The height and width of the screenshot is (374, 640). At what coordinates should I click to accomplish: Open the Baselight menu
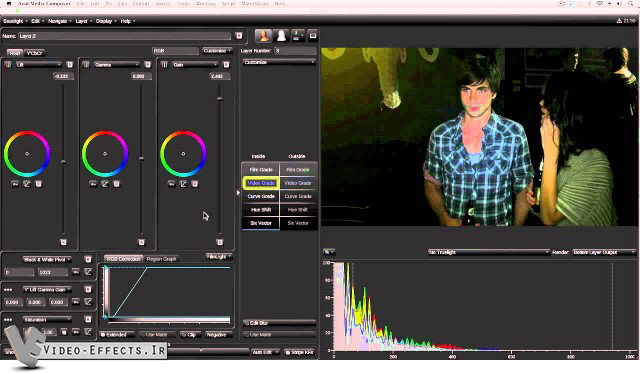tap(15, 21)
